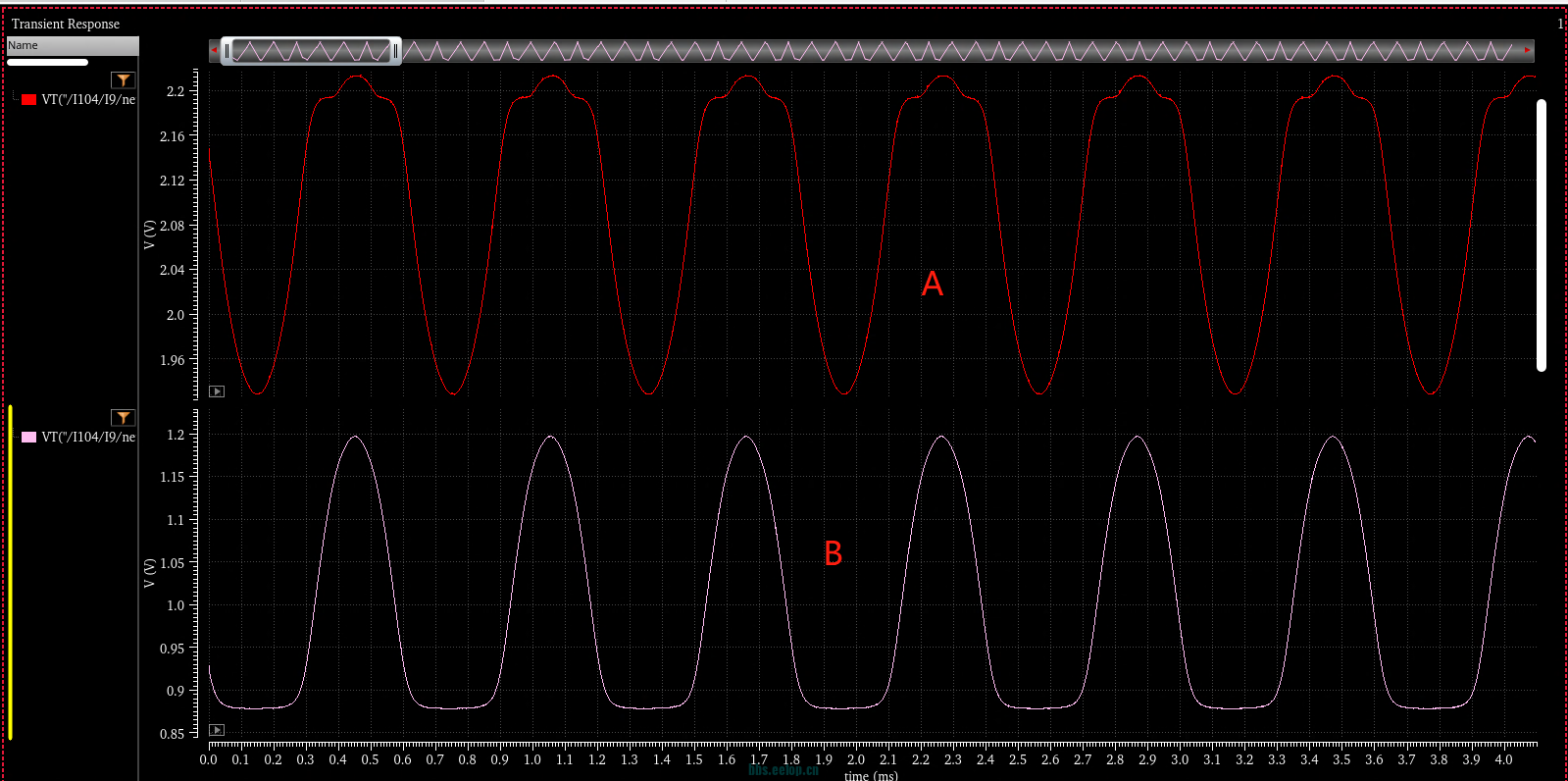This screenshot has width=1568, height=781.
Task: Click the 3.0 tick on the time axis
Action: pos(1180,759)
